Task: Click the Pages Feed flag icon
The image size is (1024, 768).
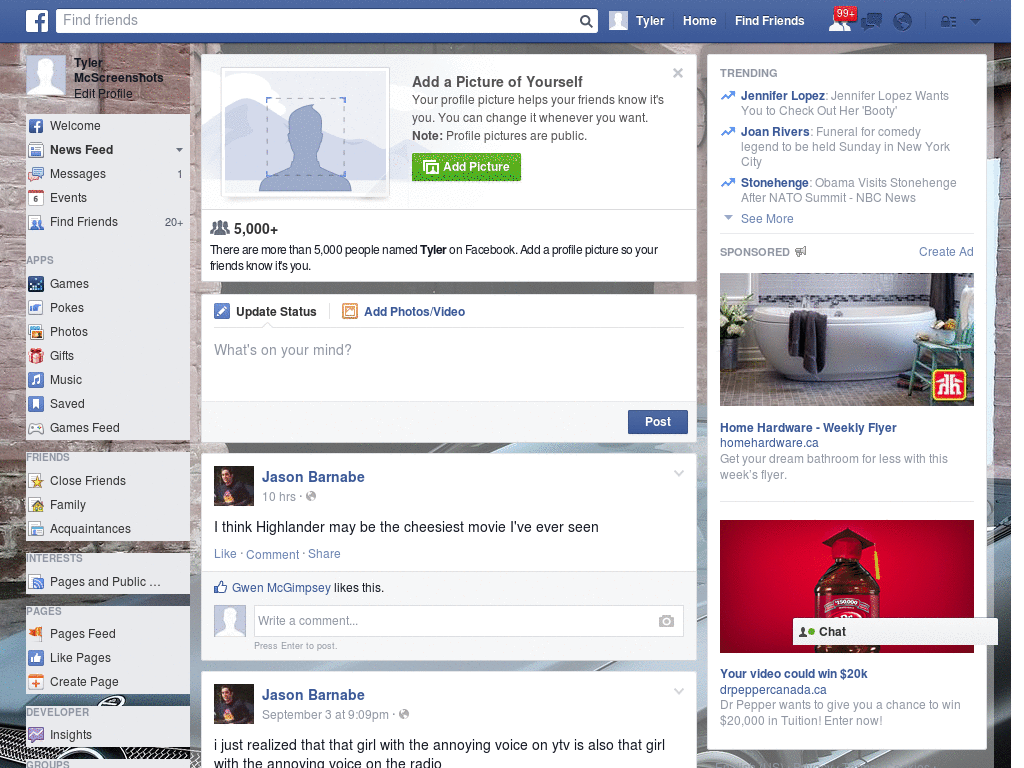Action: pyautogui.click(x=36, y=633)
